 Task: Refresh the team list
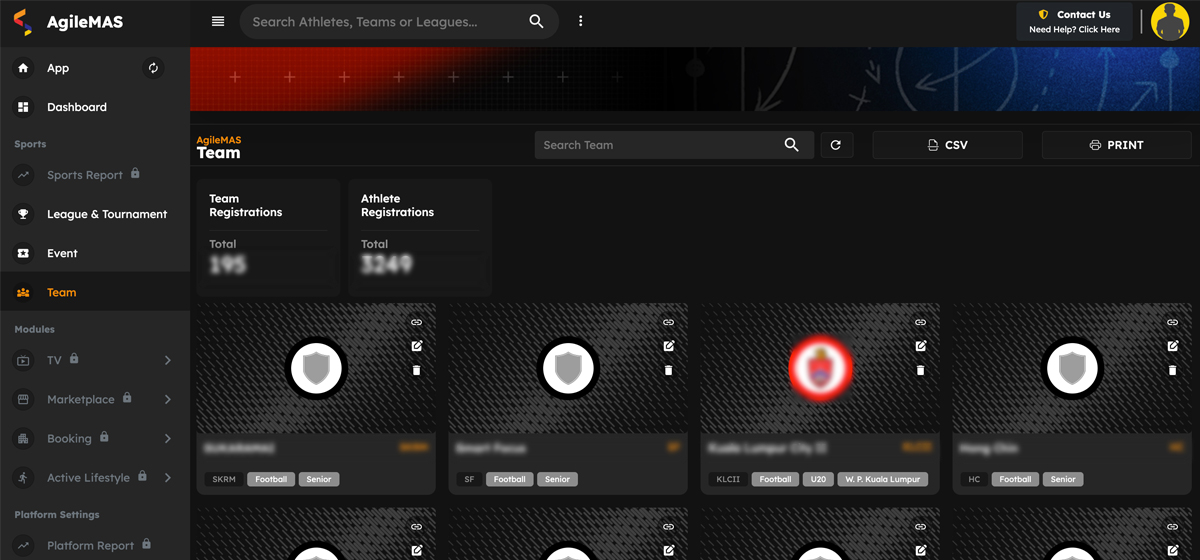(836, 145)
